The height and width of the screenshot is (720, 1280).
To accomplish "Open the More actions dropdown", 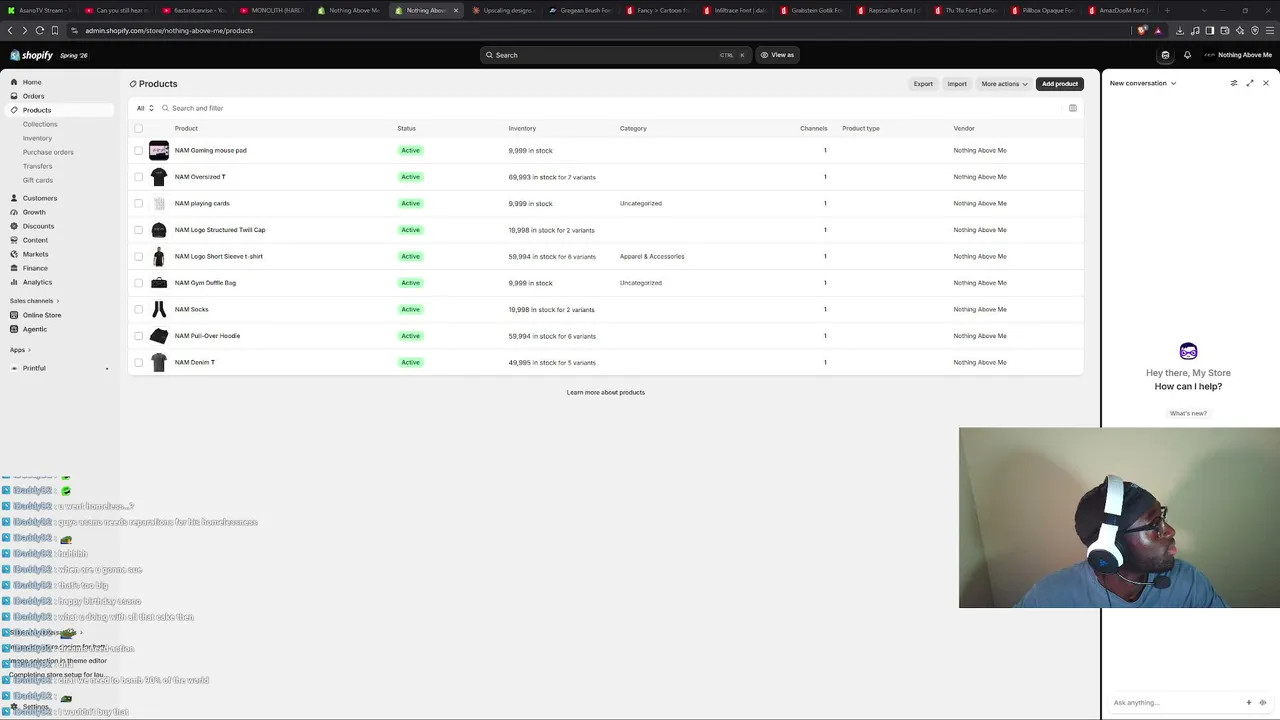I will pos(1004,84).
